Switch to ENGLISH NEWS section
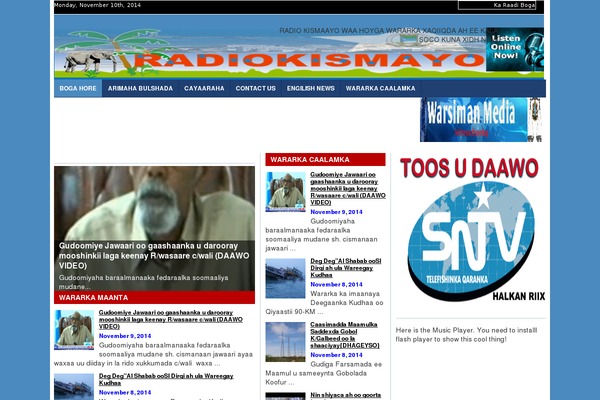The height and width of the screenshot is (400, 600). [x=311, y=88]
